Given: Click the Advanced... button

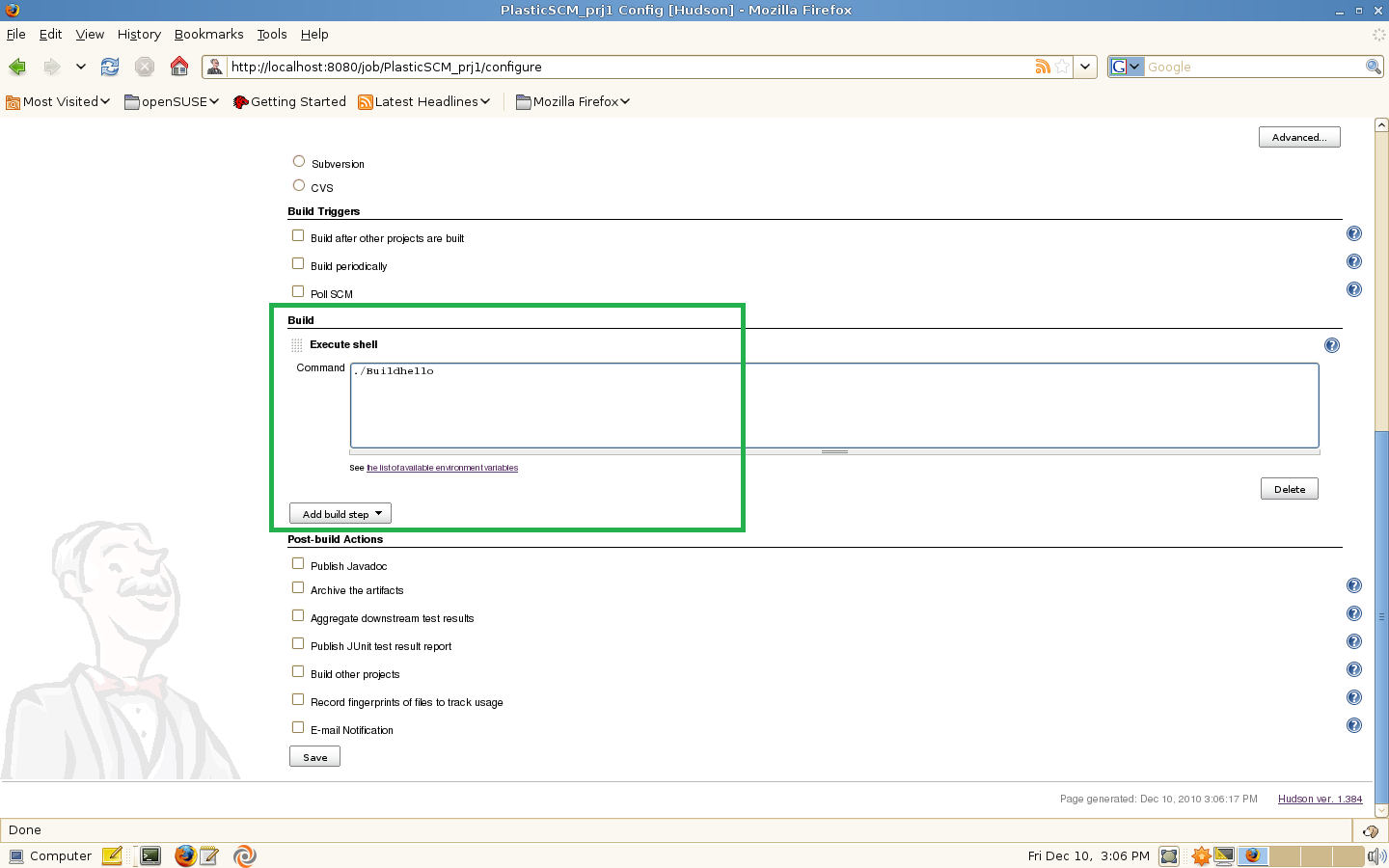Looking at the screenshot, I should tap(1299, 137).
